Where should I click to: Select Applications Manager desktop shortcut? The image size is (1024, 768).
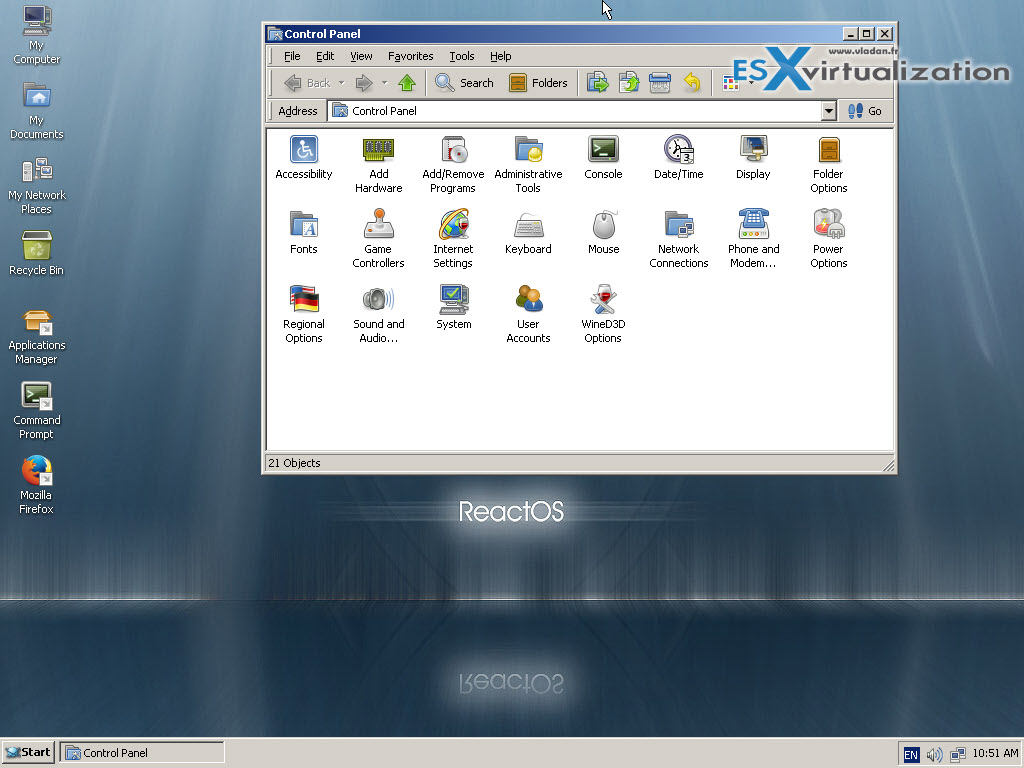click(x=37, y=337)
